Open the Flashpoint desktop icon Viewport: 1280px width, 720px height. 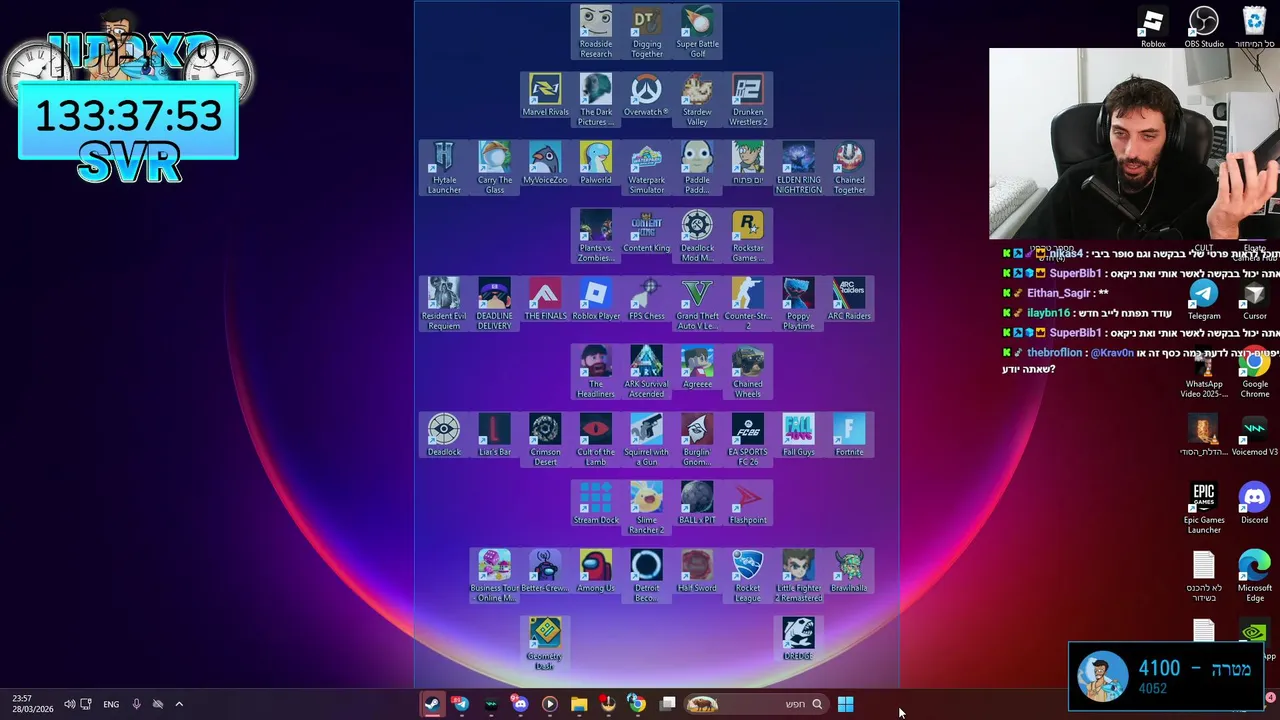pos(748,504)
